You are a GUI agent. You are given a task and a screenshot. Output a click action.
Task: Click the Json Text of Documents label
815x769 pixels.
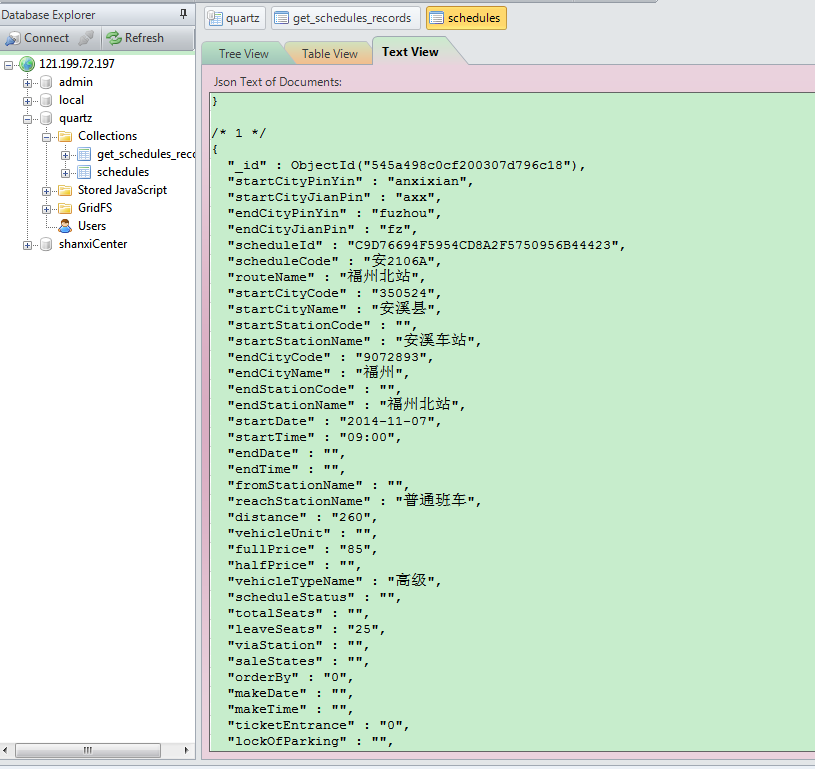(x=278, y=82)
